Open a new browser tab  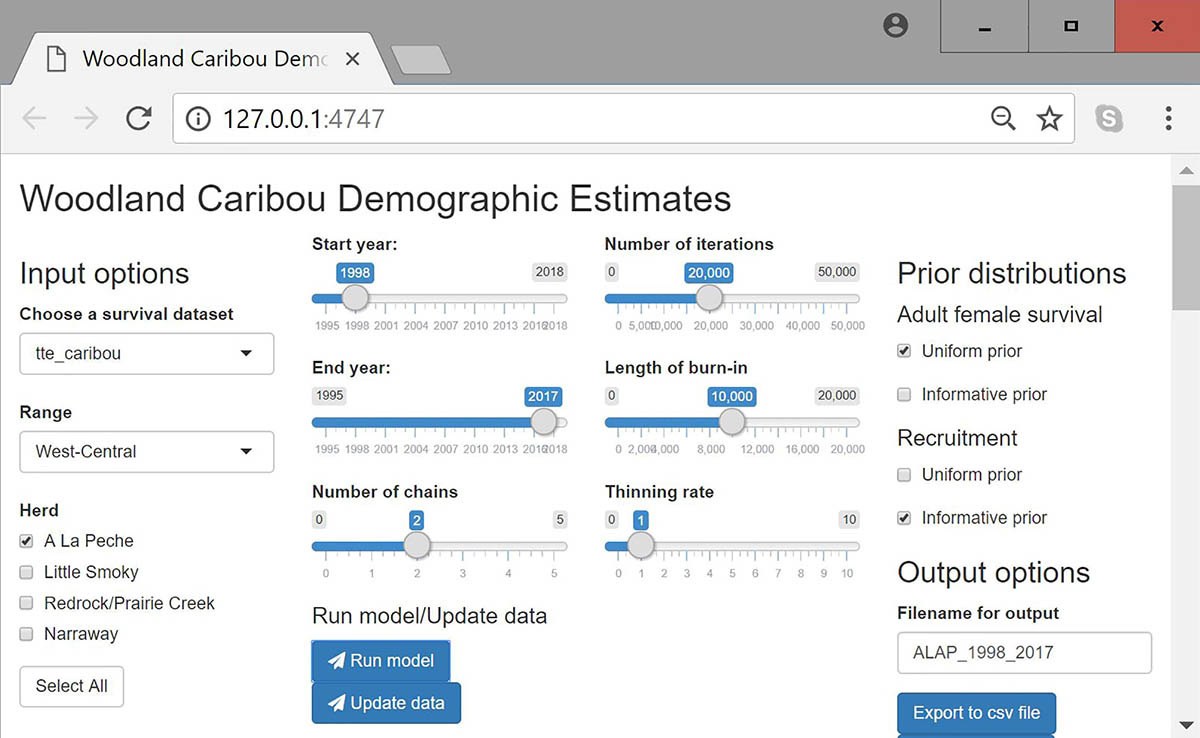point(420,59)
